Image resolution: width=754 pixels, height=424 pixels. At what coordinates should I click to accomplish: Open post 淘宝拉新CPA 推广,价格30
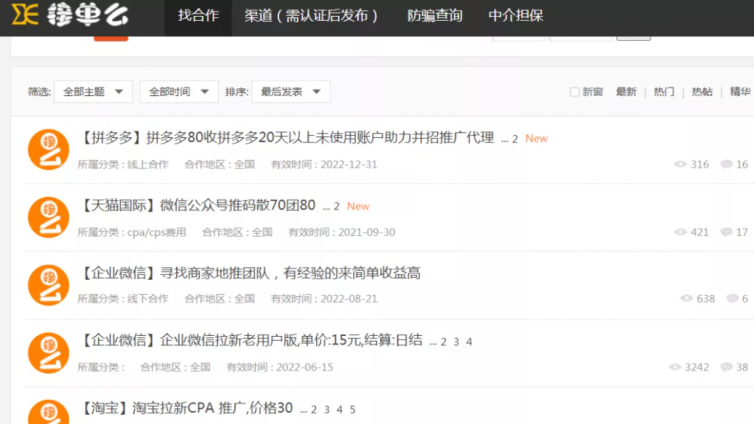185,408
